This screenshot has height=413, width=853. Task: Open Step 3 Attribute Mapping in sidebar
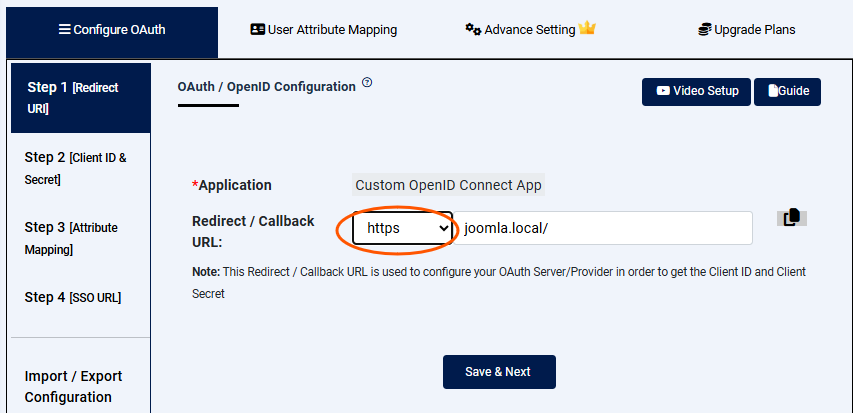pyautogui.click(x=78, y=238)
